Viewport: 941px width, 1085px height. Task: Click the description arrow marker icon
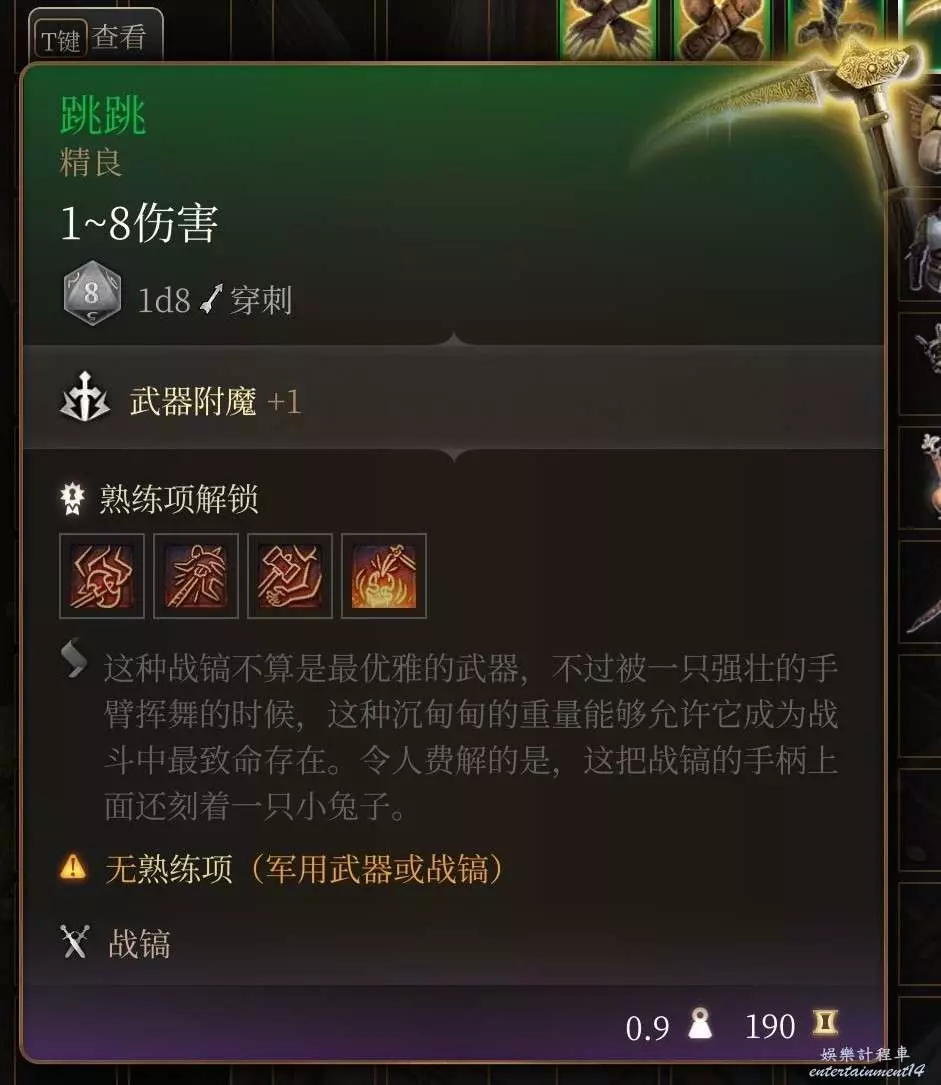75,658
